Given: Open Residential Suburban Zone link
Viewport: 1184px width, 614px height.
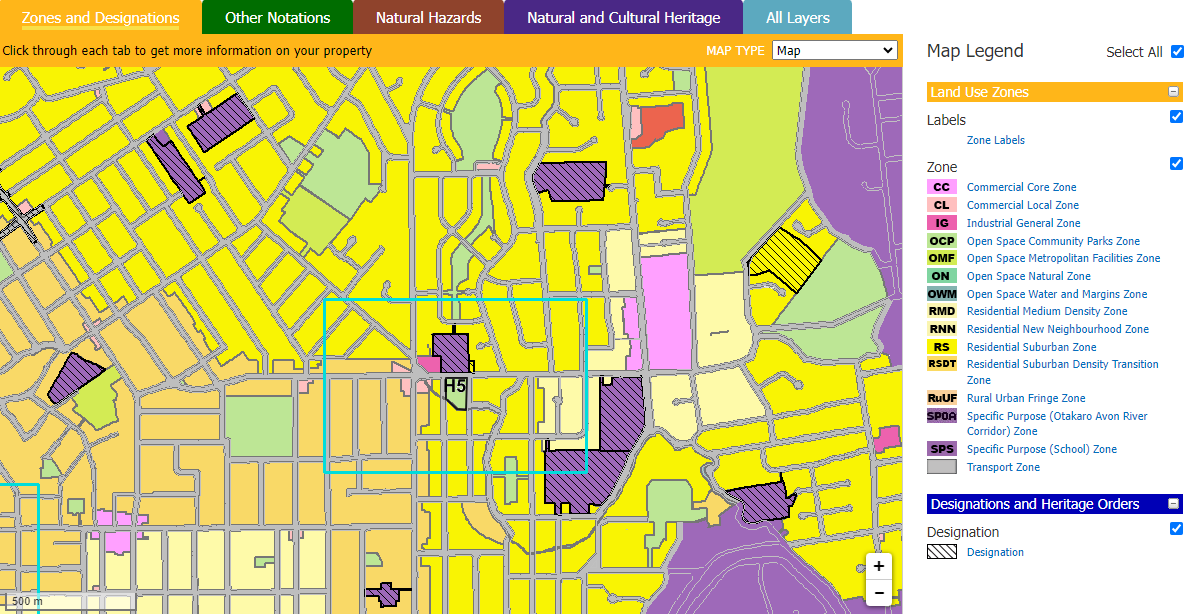Looking at the screenshot, I should [x=1031, y=347].
